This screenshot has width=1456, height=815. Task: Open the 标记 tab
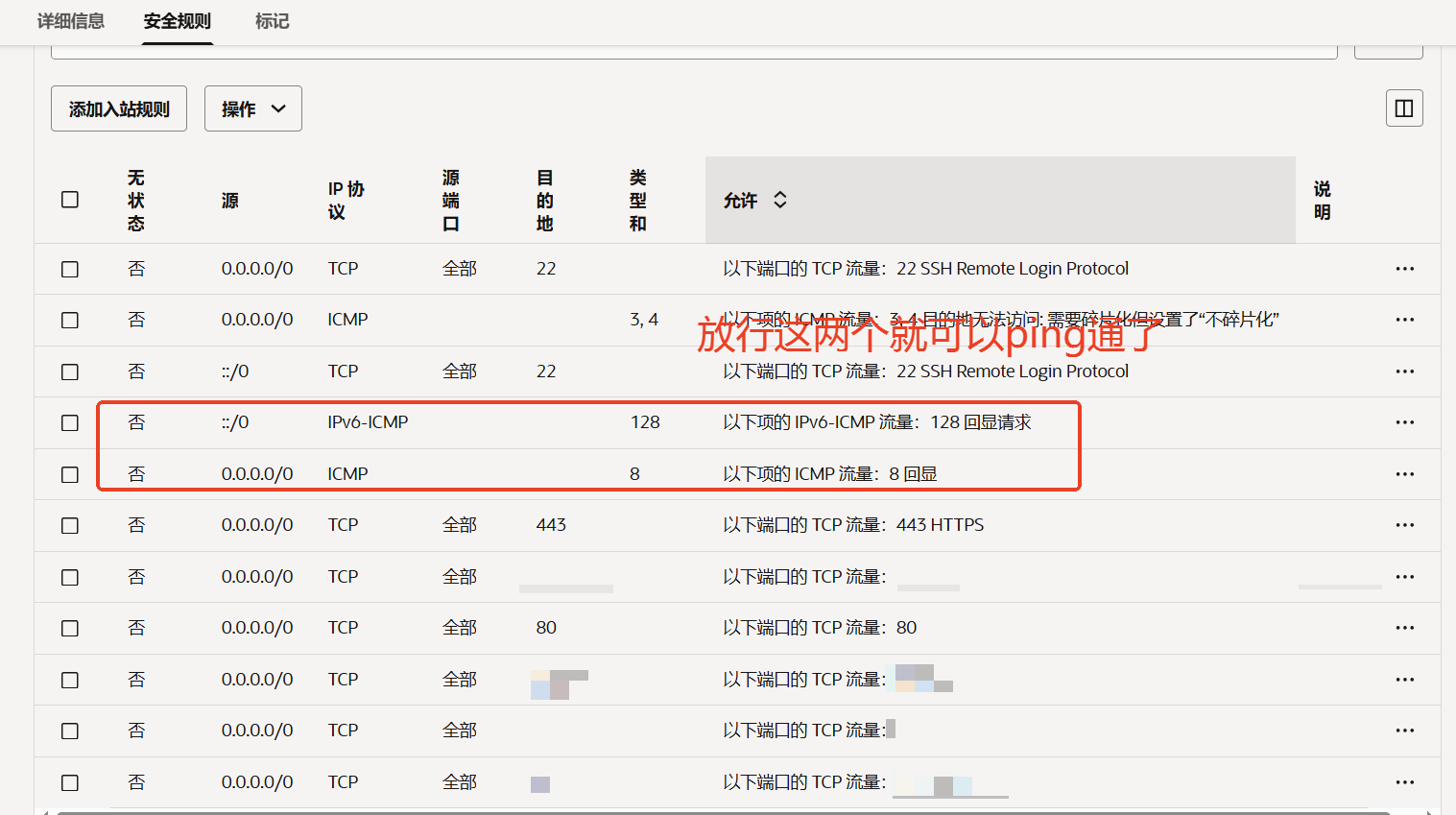(x=272, y=21)
